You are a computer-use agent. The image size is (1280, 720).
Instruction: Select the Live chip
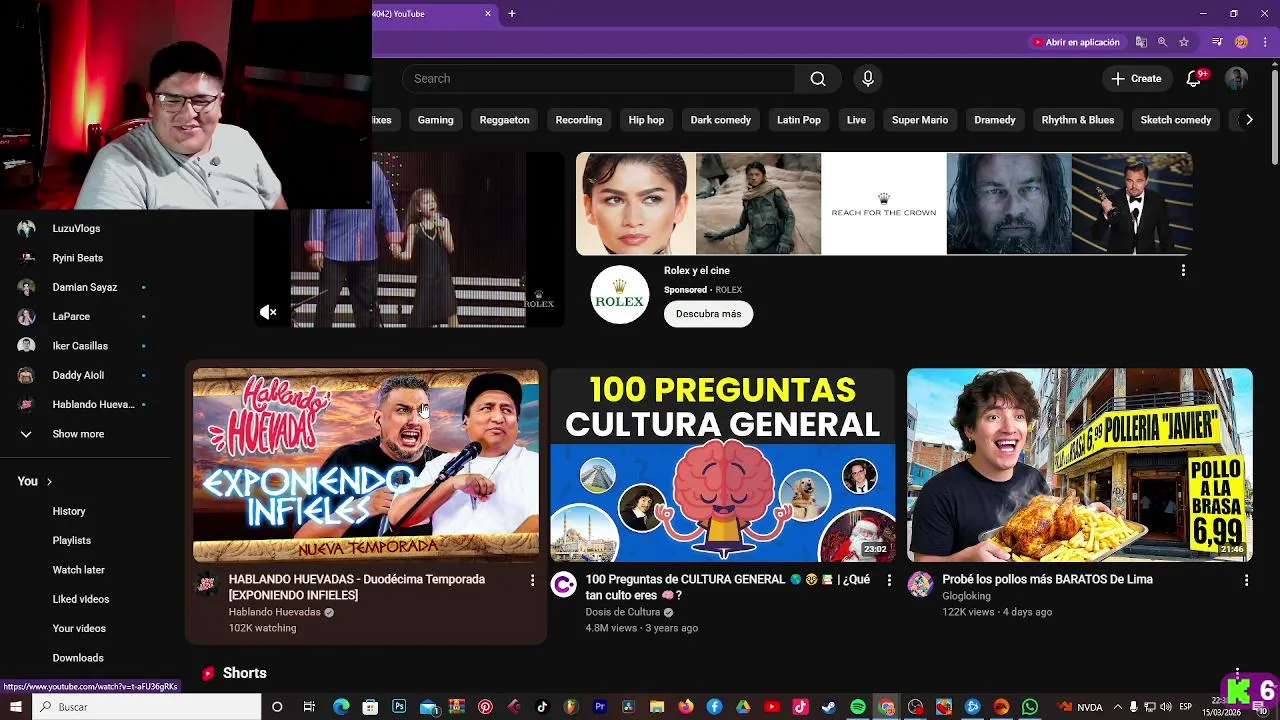click(856, 120)
